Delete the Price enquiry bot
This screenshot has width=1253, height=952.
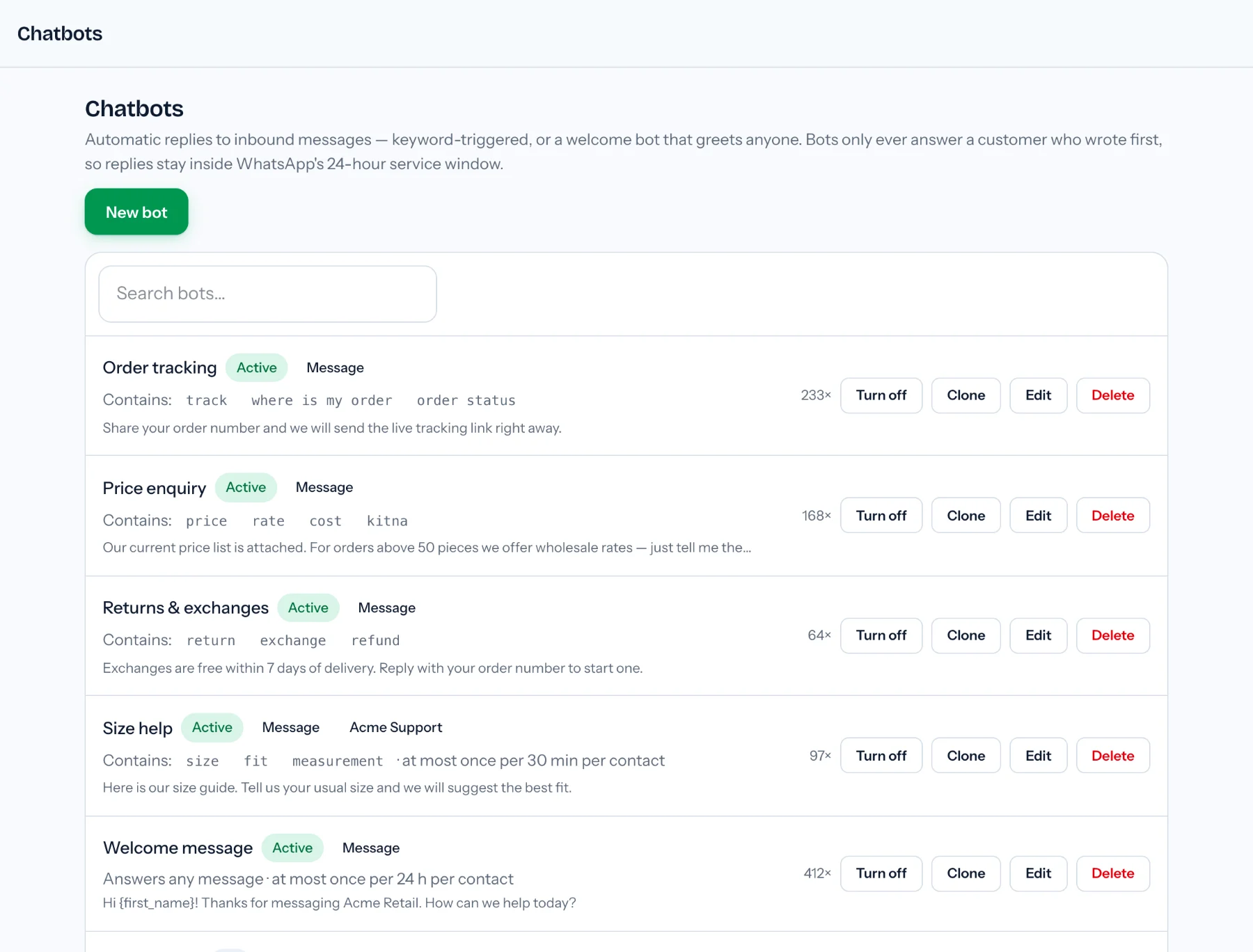(1113, 516)
